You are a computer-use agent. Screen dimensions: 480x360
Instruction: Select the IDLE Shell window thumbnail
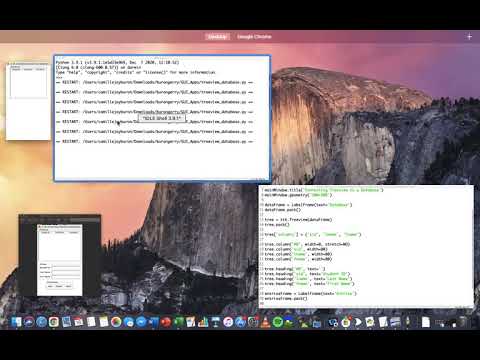click(162, 118)
